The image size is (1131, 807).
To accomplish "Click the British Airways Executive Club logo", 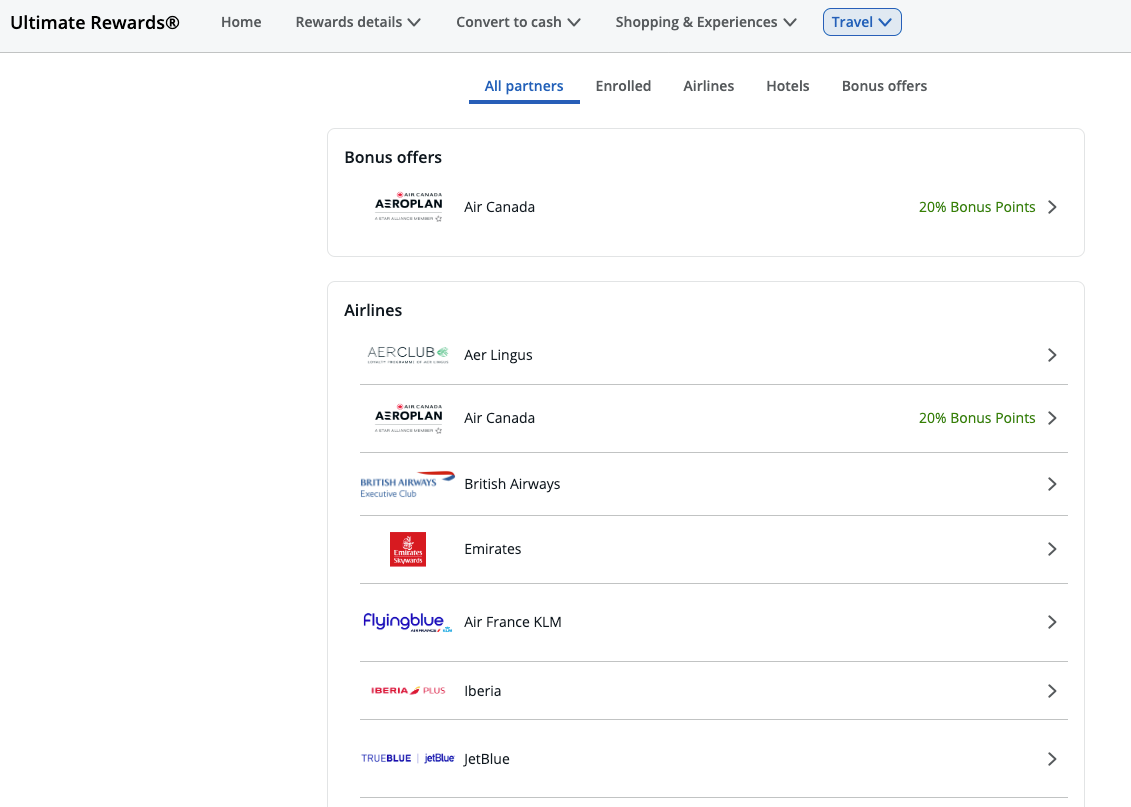I will (x=408, y=485).
